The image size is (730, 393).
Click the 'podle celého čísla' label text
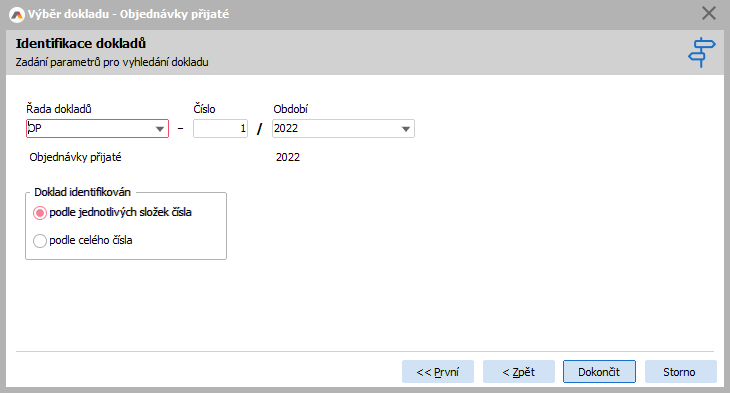pyautogui.click(x=91, y=240)
